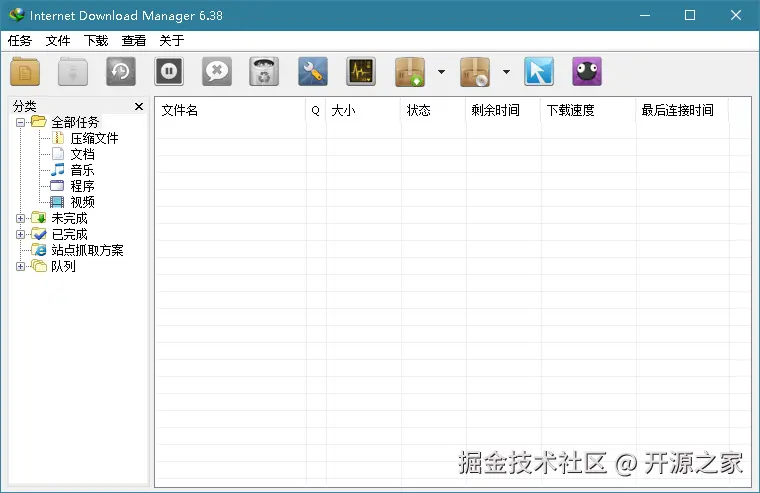Sort by 最后连接时间 column header
The width and height of the screenshot is (760, 493).
coord(682,111)
